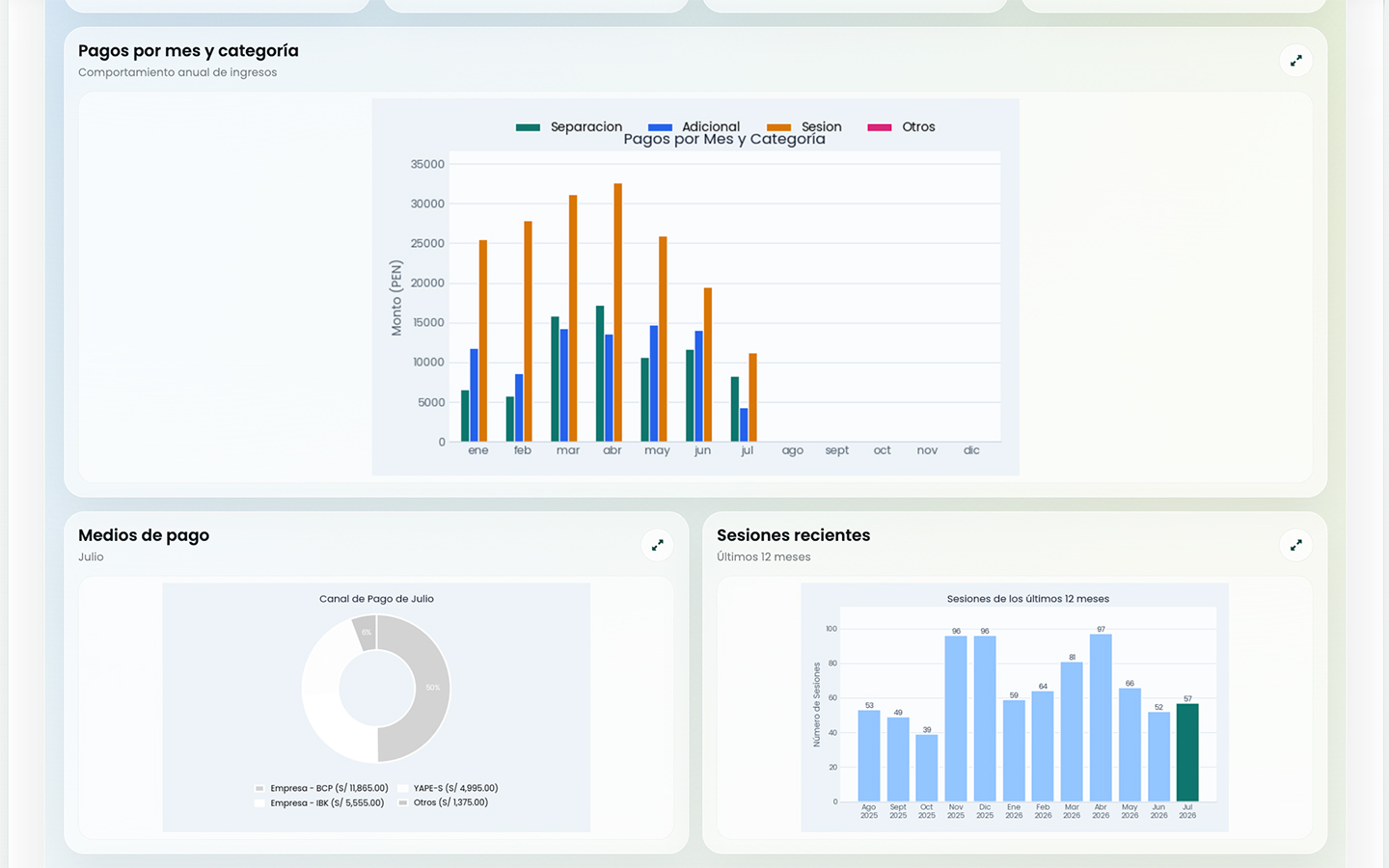This screenshot has width=1389, height=868.
Task: Toggle Separacion series in legend
Action: pos(569,126)
